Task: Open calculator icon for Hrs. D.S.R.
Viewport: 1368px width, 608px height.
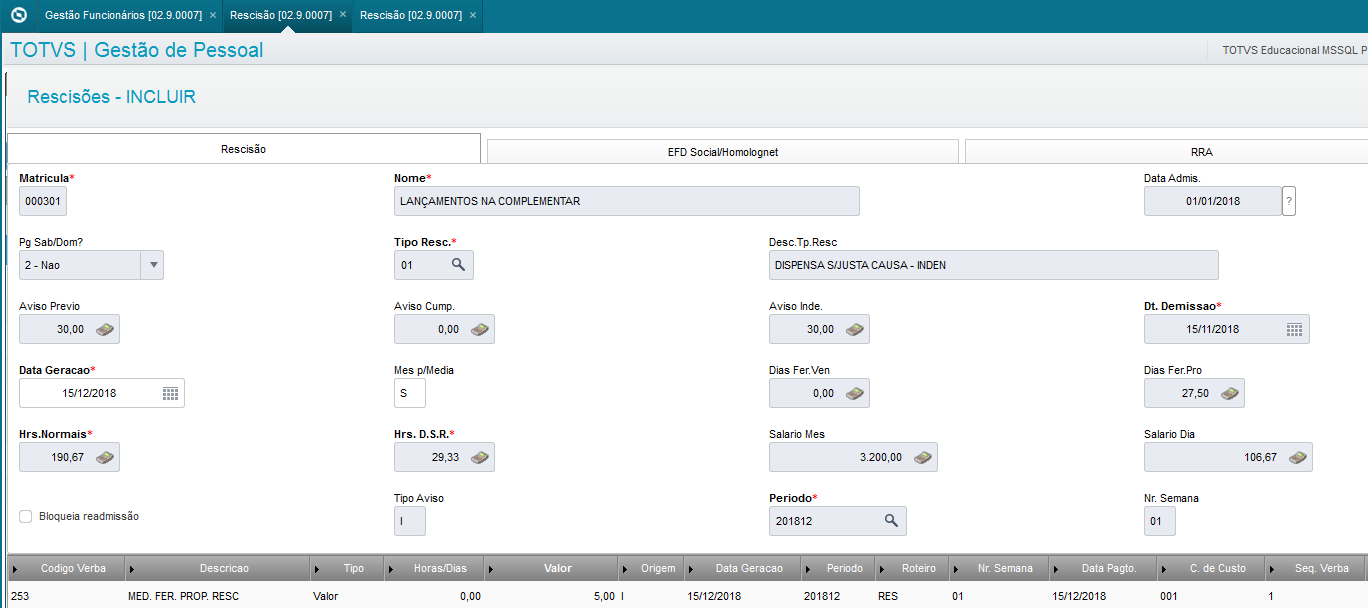Action: (480, 457)
